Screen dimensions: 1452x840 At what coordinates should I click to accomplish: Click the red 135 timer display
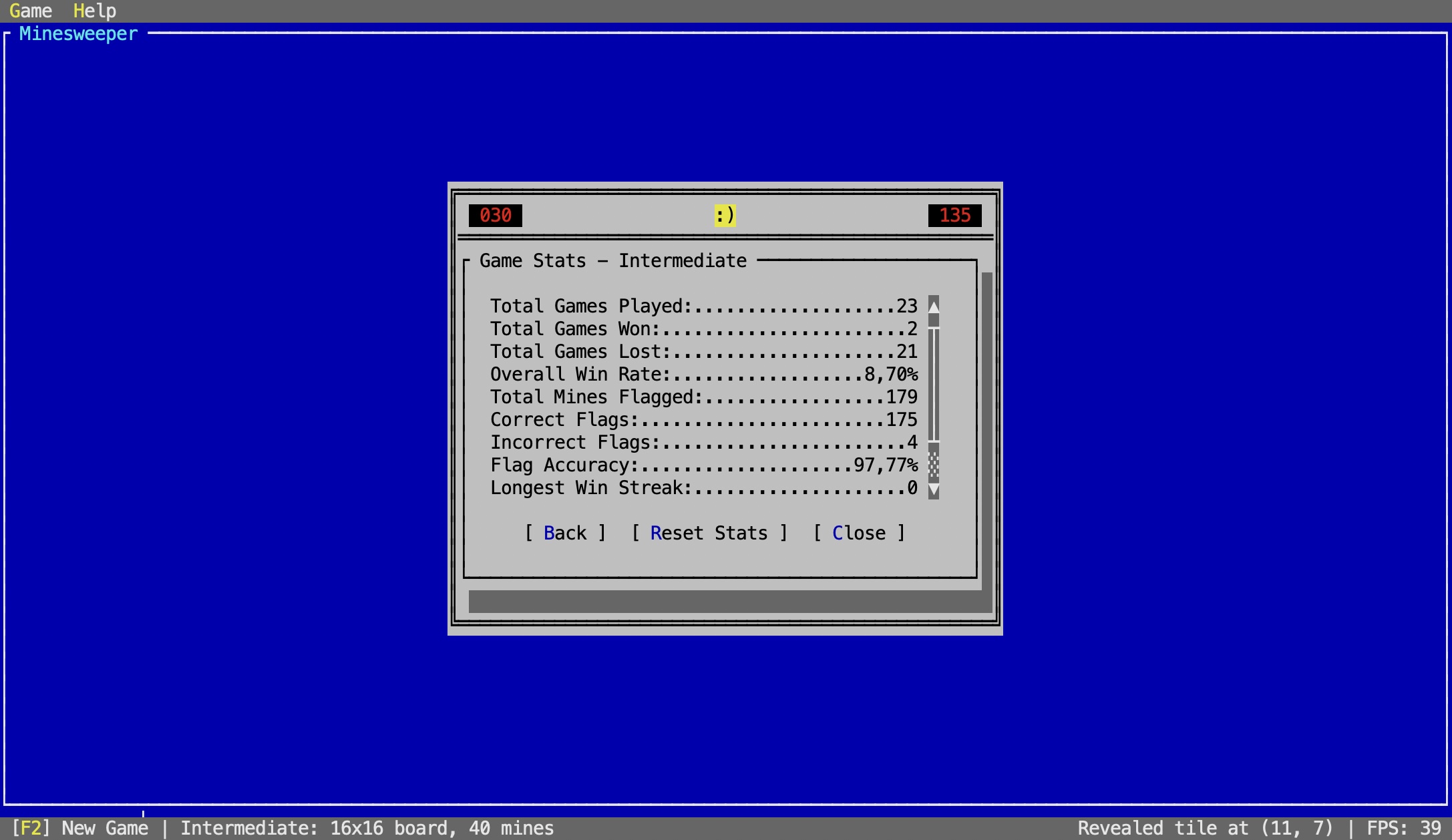tap(954, 215)
